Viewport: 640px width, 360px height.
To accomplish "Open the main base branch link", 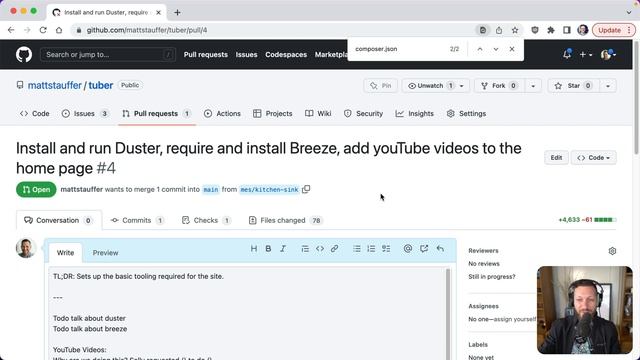I will pos(211,189).
